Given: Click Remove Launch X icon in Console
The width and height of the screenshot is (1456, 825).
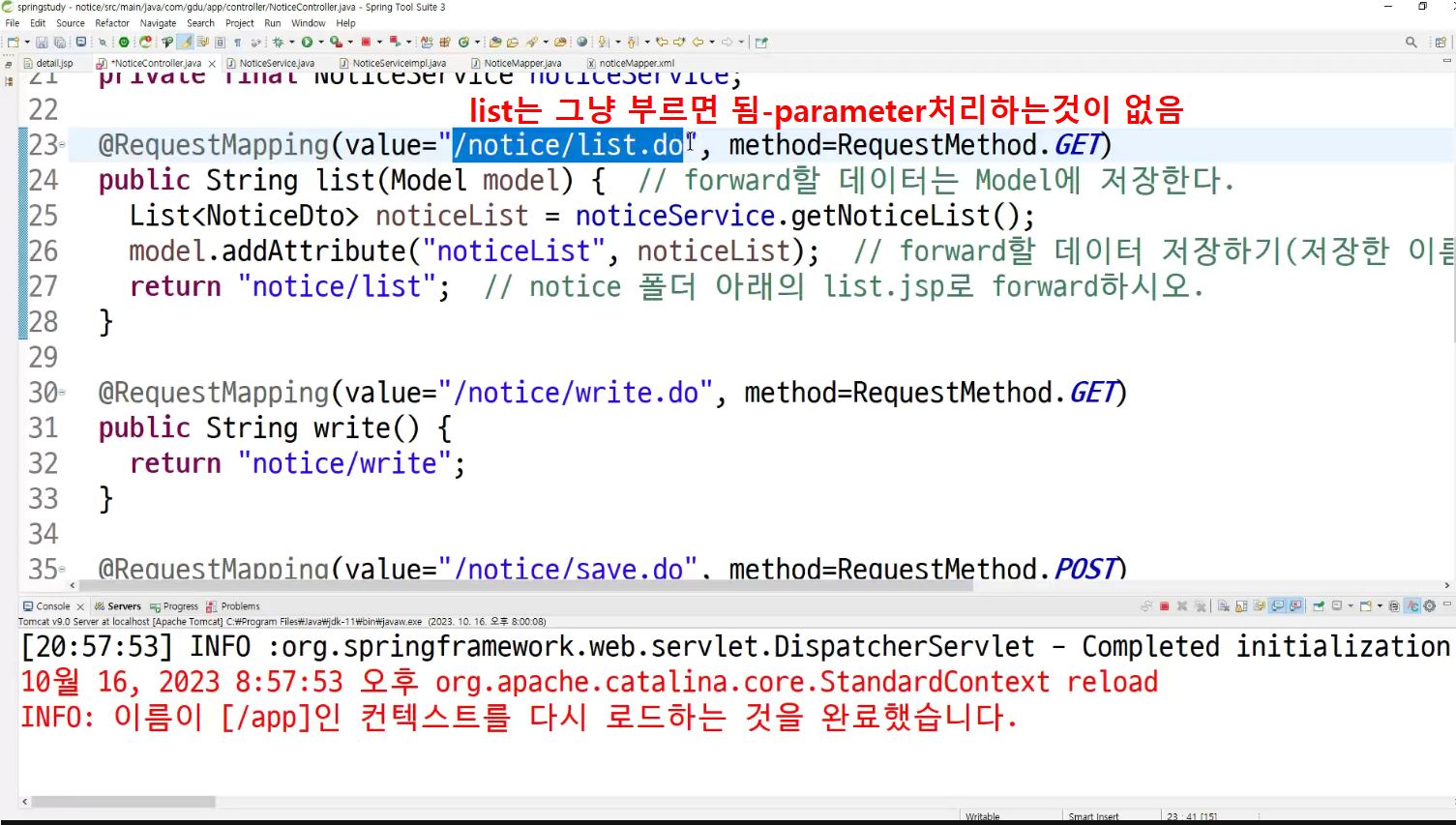Looking at the screenshot, I should 1182,606.
